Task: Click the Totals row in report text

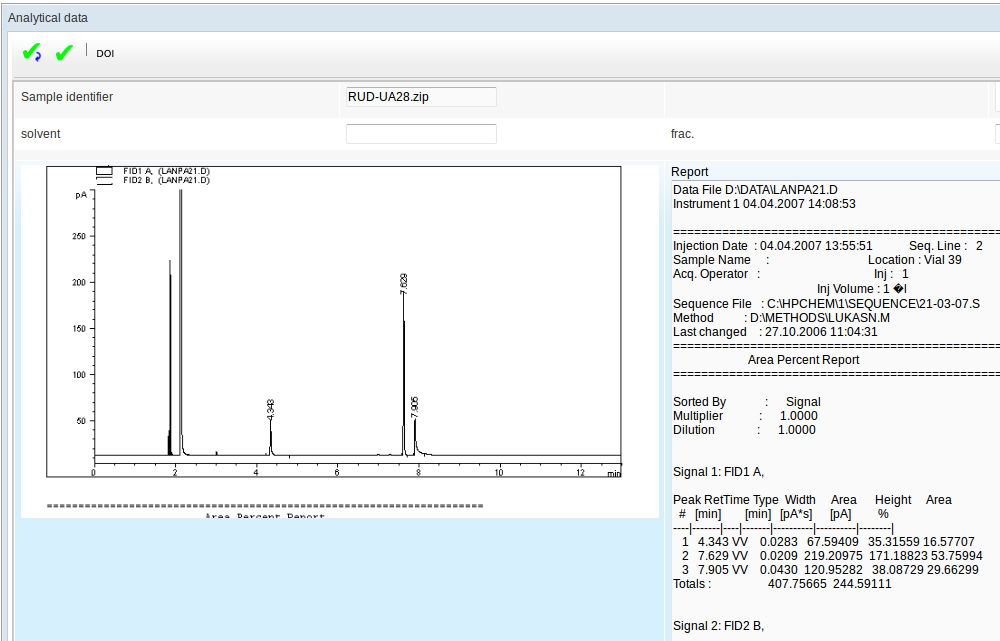Action: tap(782, 584)
